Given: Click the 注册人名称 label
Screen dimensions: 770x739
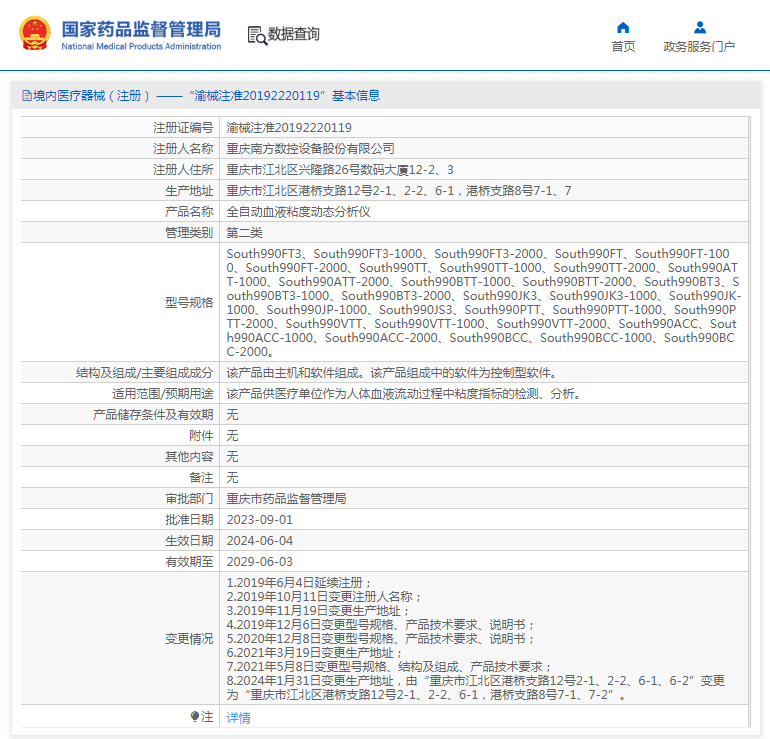Looking at the screenshot, I should [183, 149].
